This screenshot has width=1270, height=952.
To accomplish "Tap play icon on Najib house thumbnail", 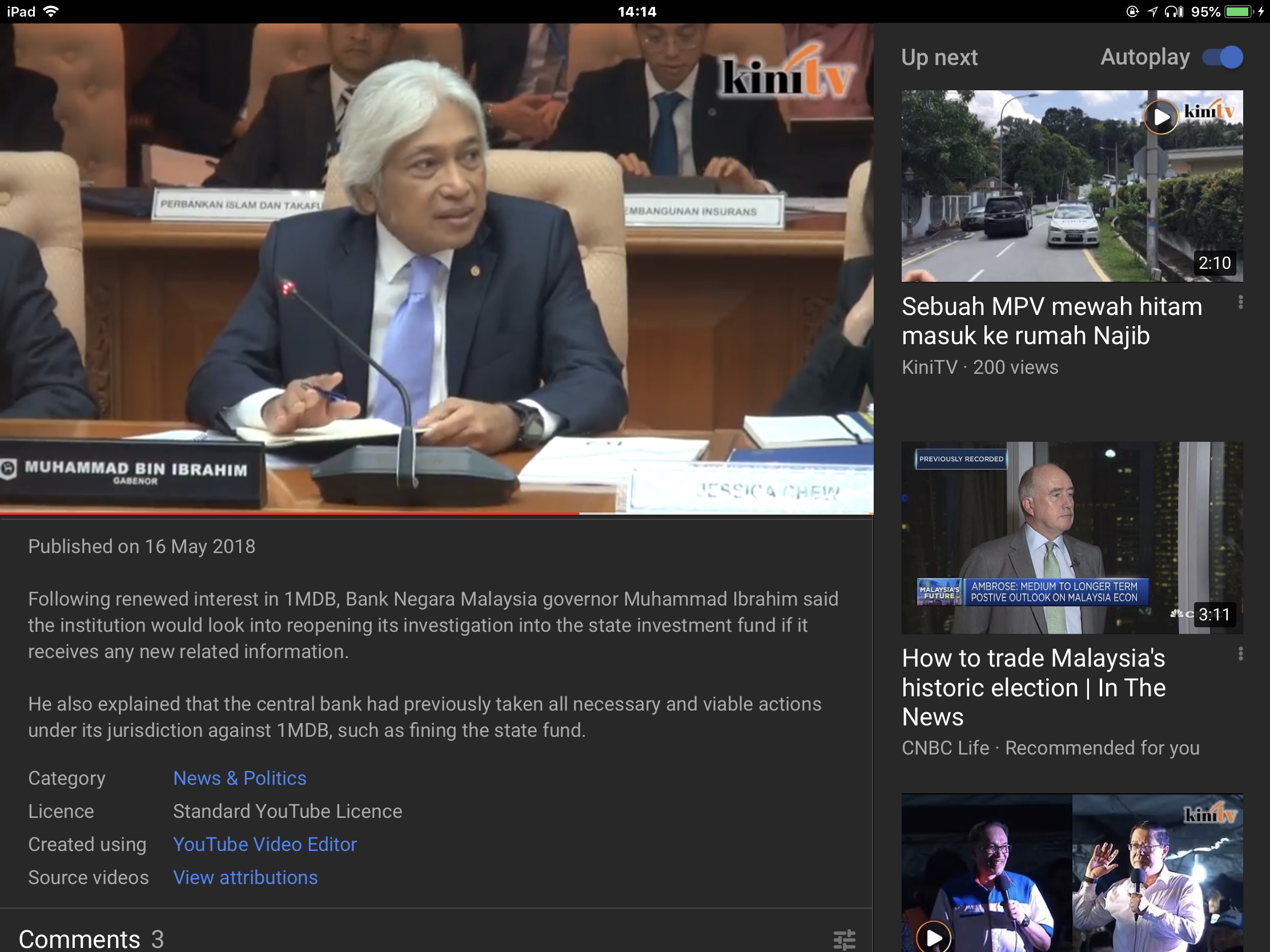I will [x=1161, y=117].
